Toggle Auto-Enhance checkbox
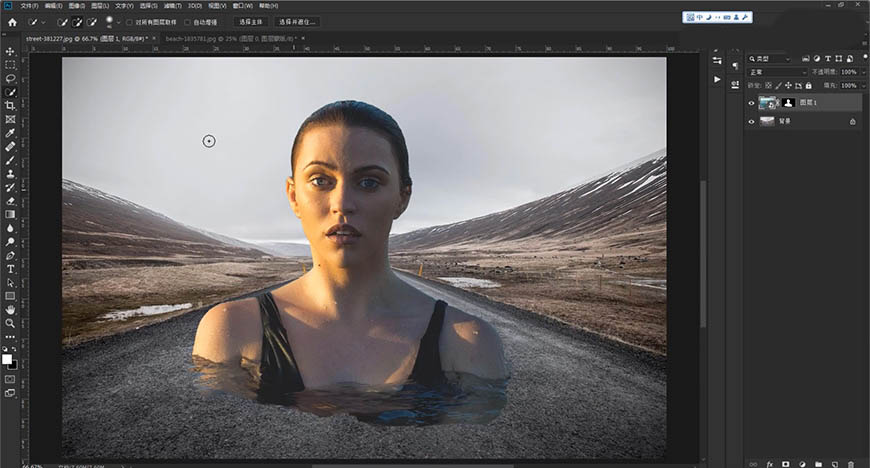The width and height of the screenshot is (870, 468). click(188, 22)
